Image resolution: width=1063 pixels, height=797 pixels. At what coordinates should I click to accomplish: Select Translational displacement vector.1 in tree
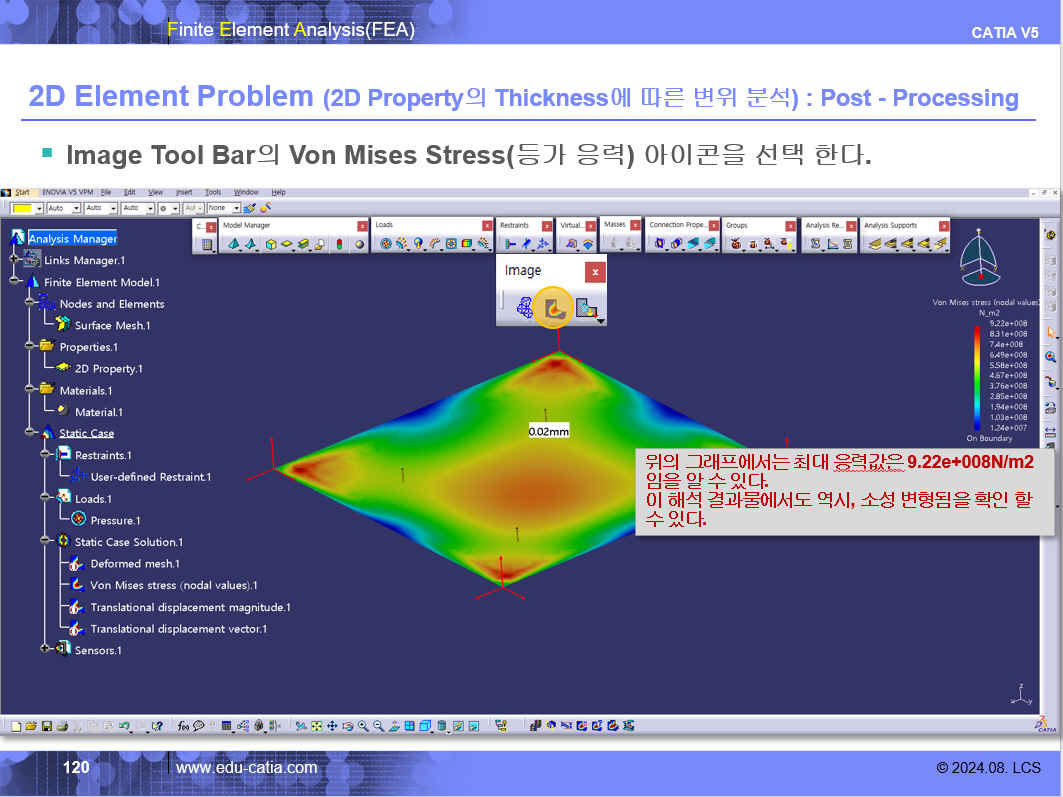click(x=178, y=629)
